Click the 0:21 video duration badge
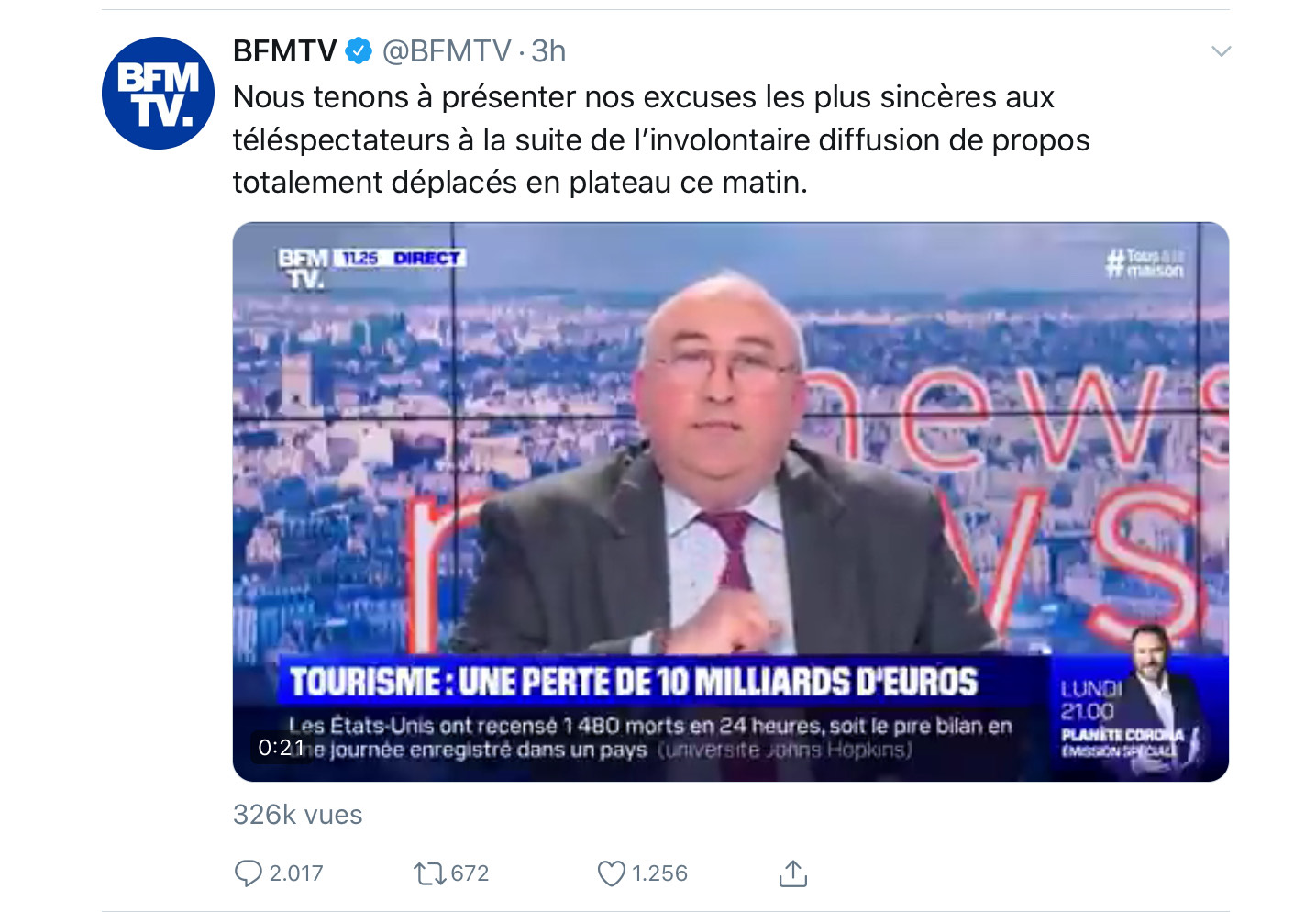The height and width of the screenshot is (912, 1316). coord(281,748)
